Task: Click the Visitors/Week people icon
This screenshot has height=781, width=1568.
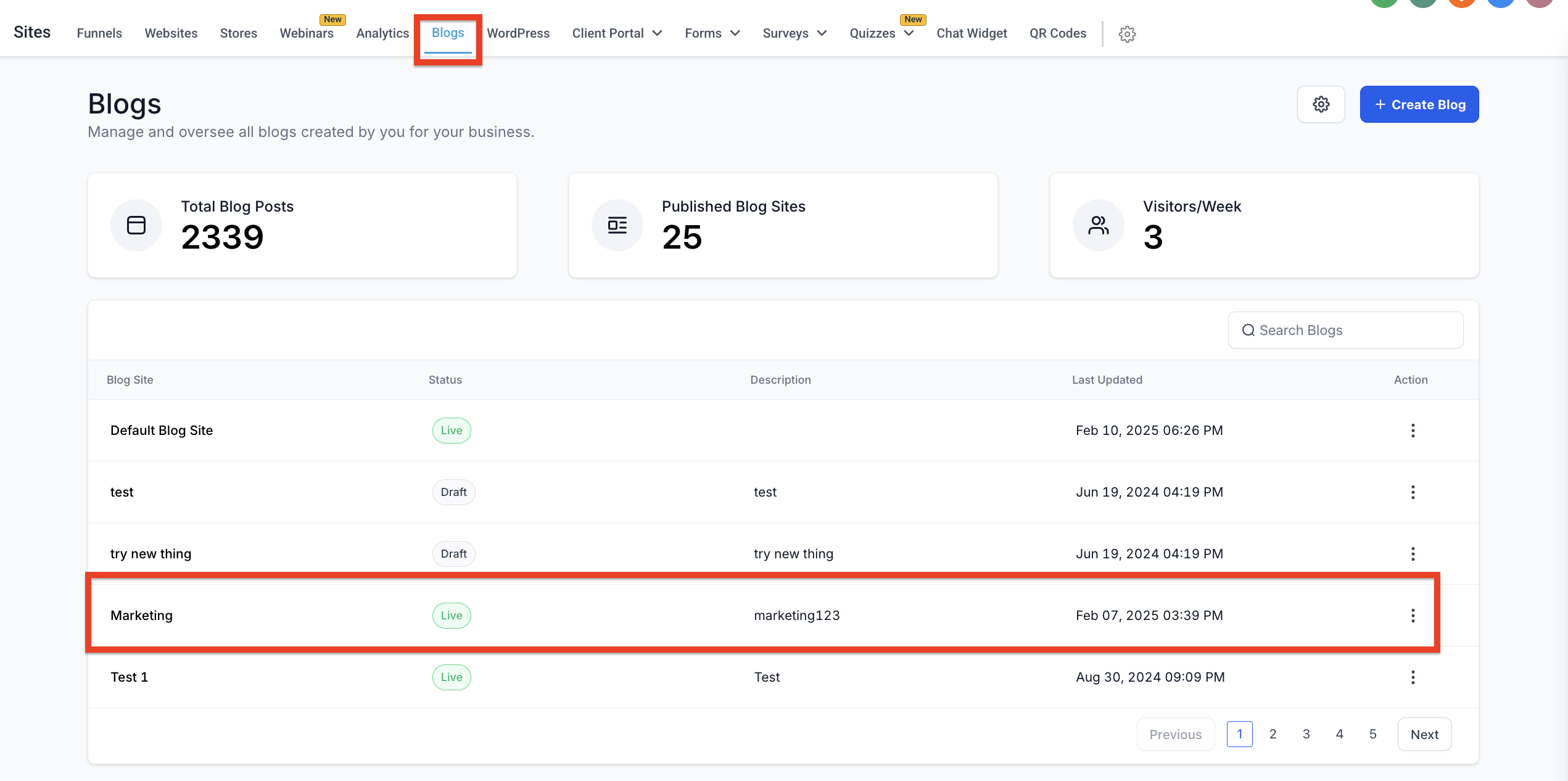Action: 1098,225
